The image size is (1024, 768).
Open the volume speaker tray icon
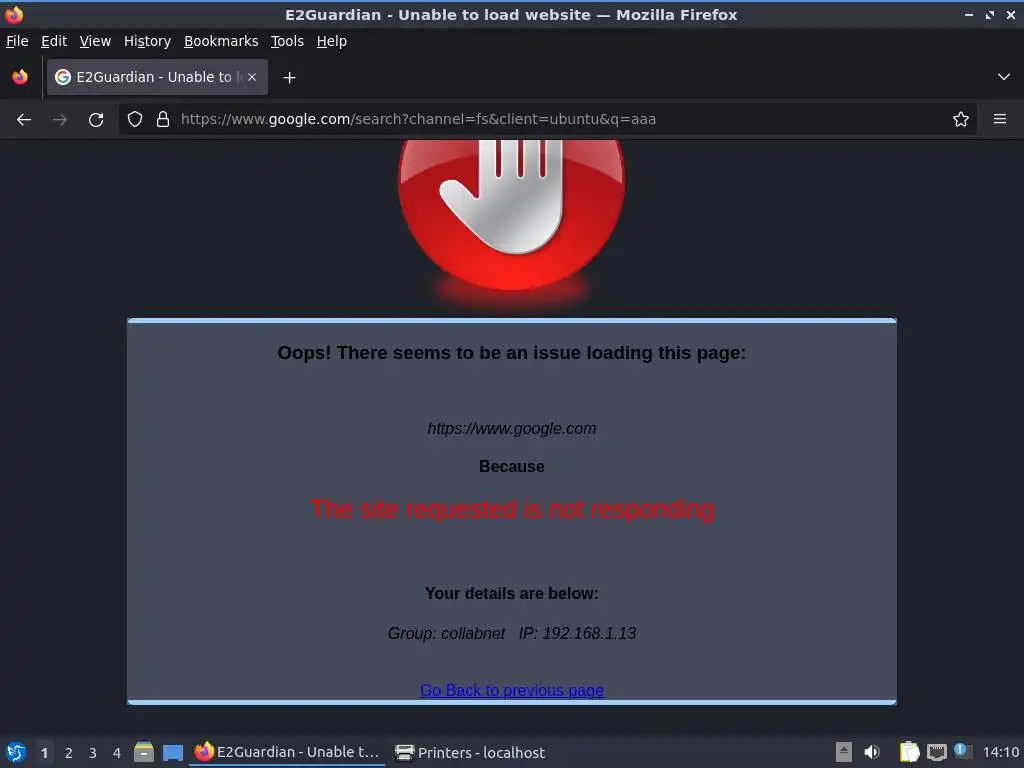[872, 752]
